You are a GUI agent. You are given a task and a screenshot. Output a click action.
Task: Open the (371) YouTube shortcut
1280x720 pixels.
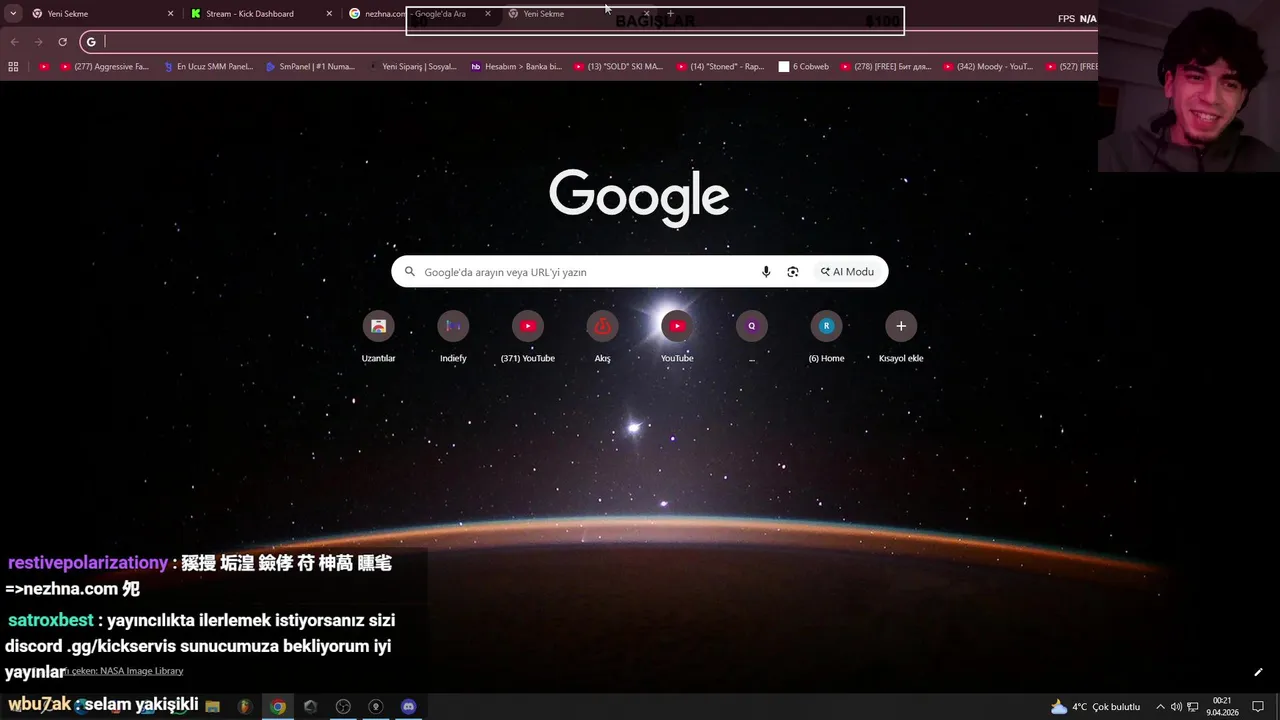pyautogui.click(x=528, y=336)
